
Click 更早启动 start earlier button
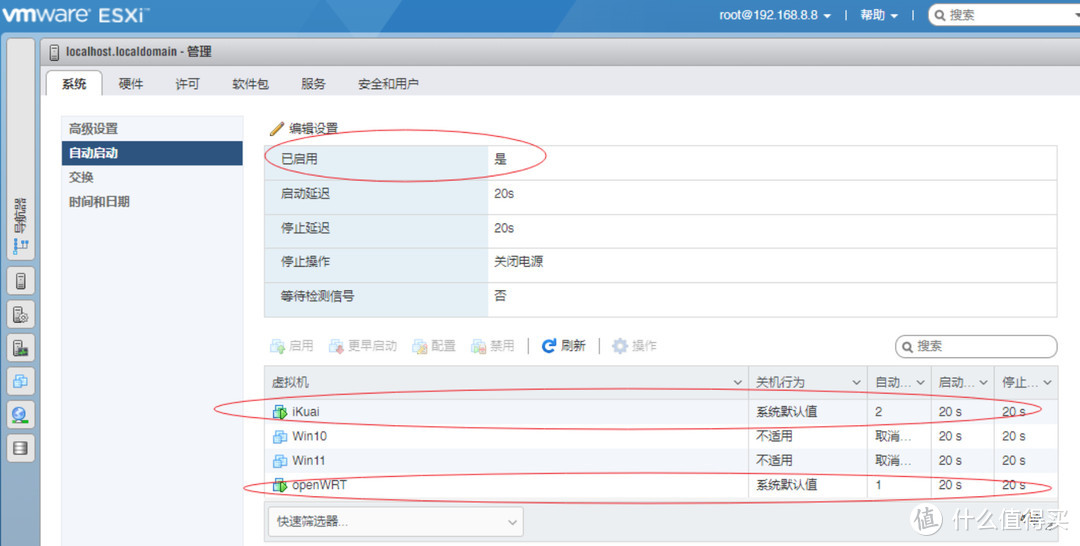click(x=363, y=346)
